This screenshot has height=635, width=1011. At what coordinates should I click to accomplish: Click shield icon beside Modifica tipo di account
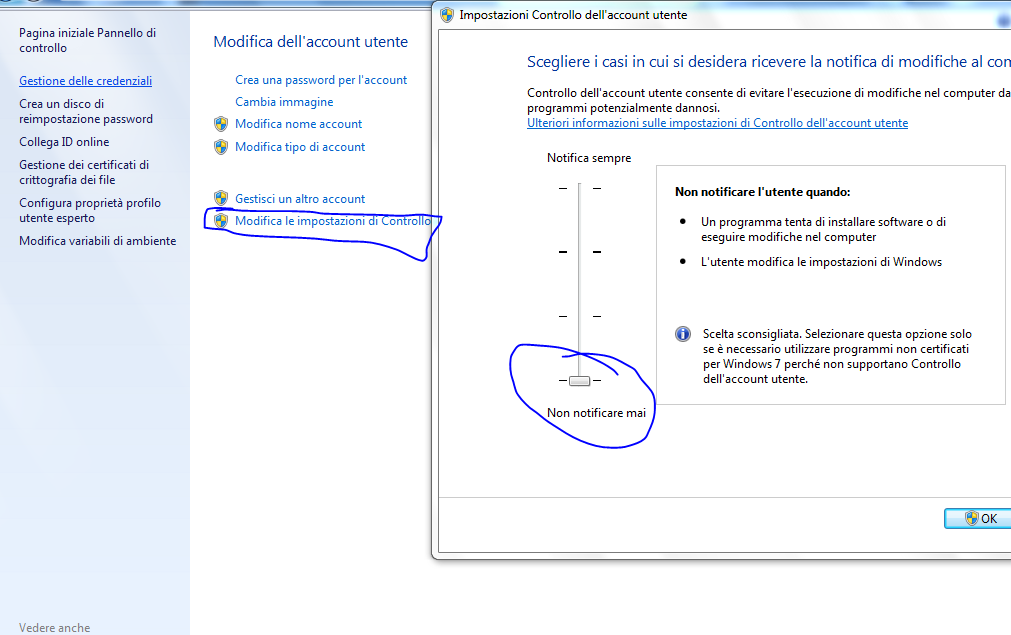[x=221, y=147]
